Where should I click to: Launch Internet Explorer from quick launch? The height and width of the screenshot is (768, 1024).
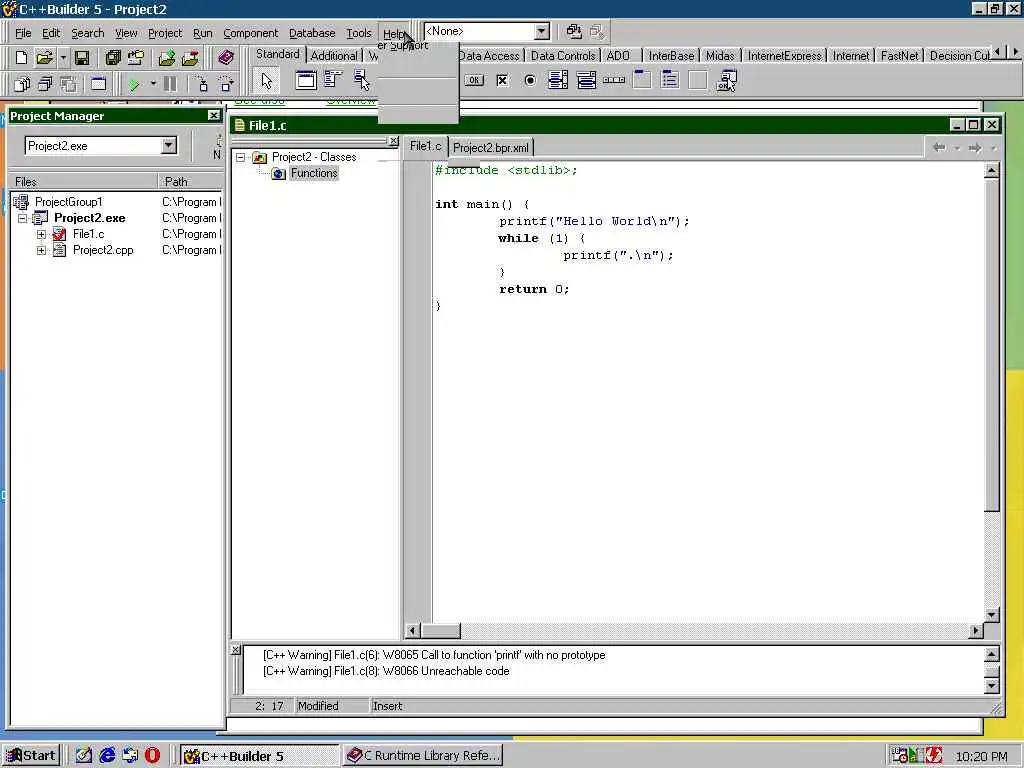[x=107, y=756]
